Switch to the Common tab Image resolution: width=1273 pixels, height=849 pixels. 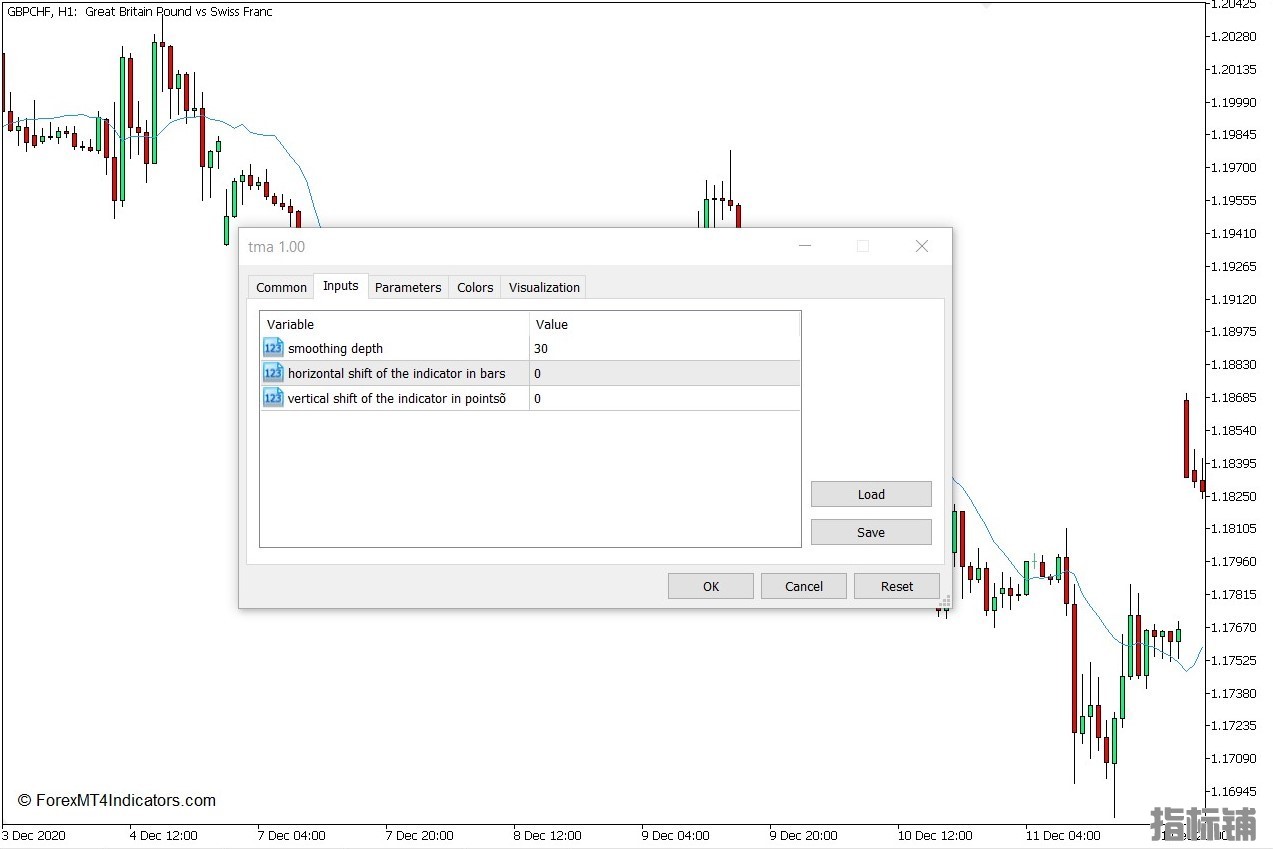click(281, 287)
